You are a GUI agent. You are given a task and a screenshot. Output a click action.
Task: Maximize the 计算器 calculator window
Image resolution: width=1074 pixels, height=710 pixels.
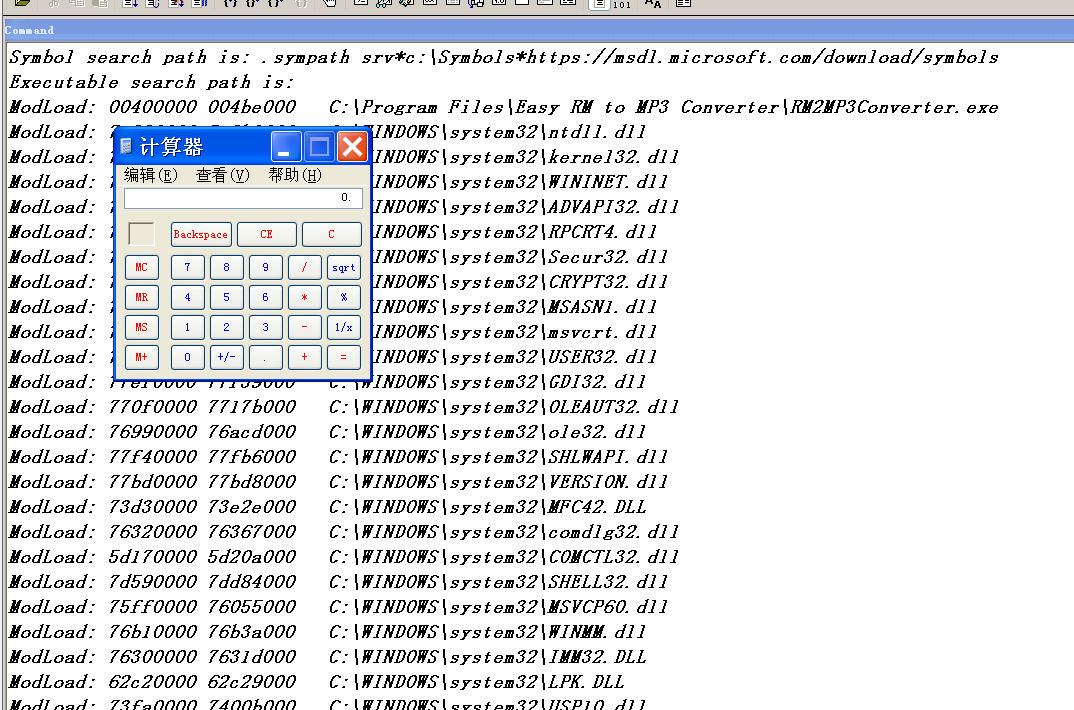(x=319, y=147)
